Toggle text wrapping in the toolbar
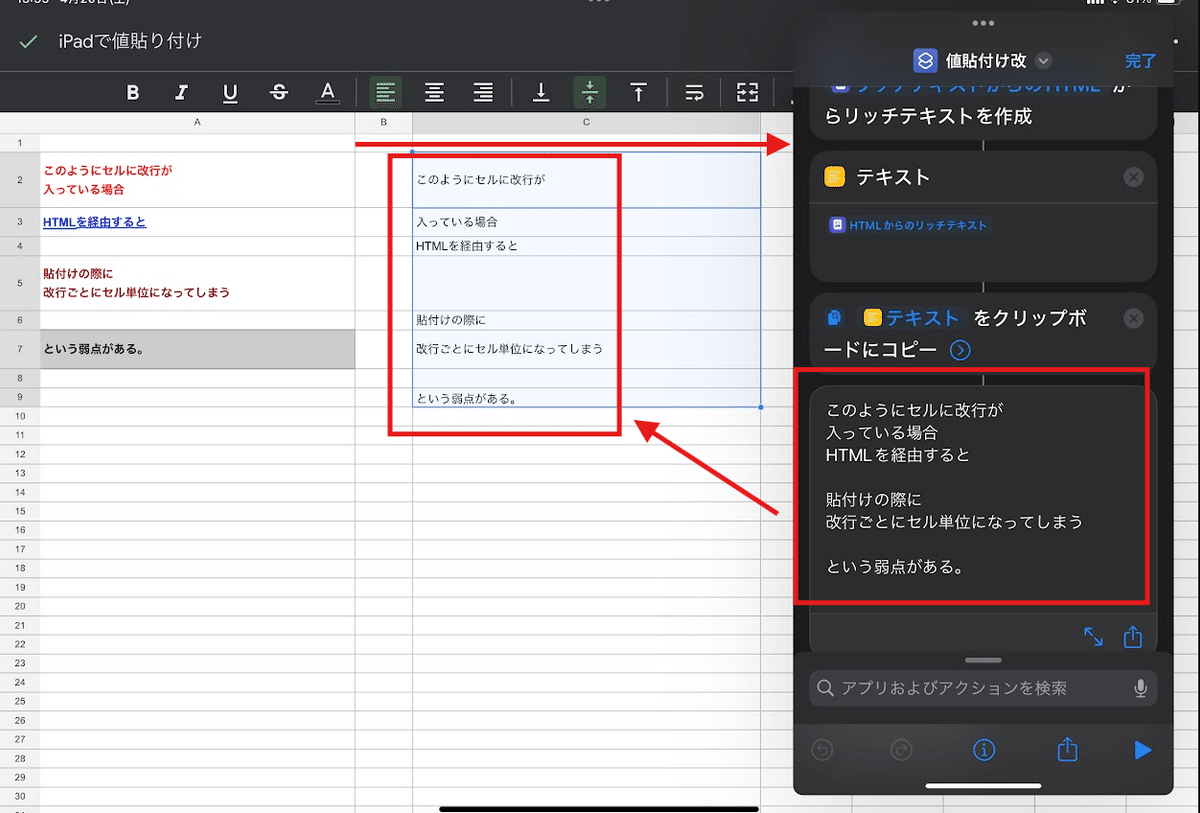Image resolution: width=1200 pixels, height=813 pixels. tap(694, 93)
